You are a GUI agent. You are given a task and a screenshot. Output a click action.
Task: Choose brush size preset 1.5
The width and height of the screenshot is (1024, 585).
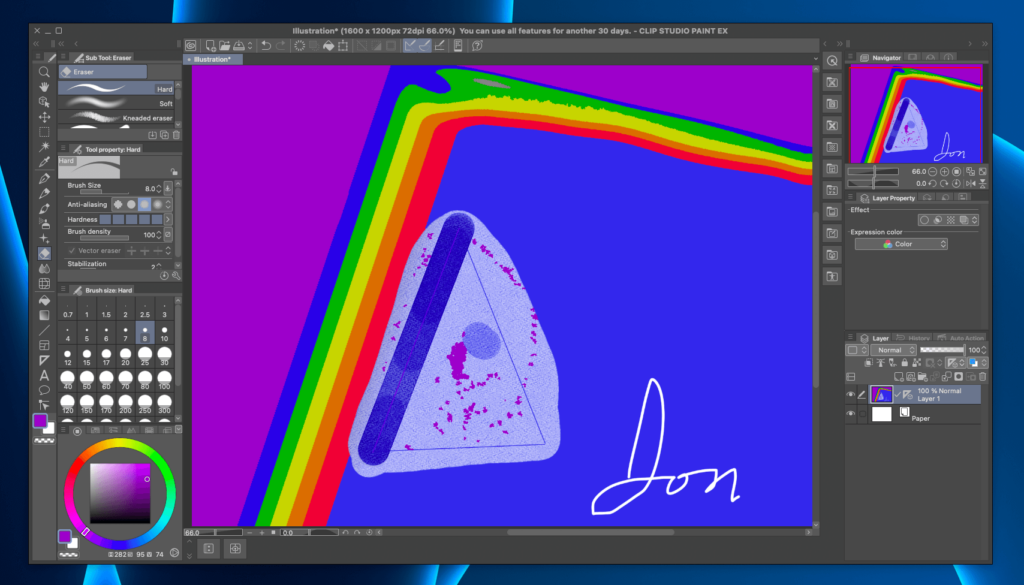106,309
